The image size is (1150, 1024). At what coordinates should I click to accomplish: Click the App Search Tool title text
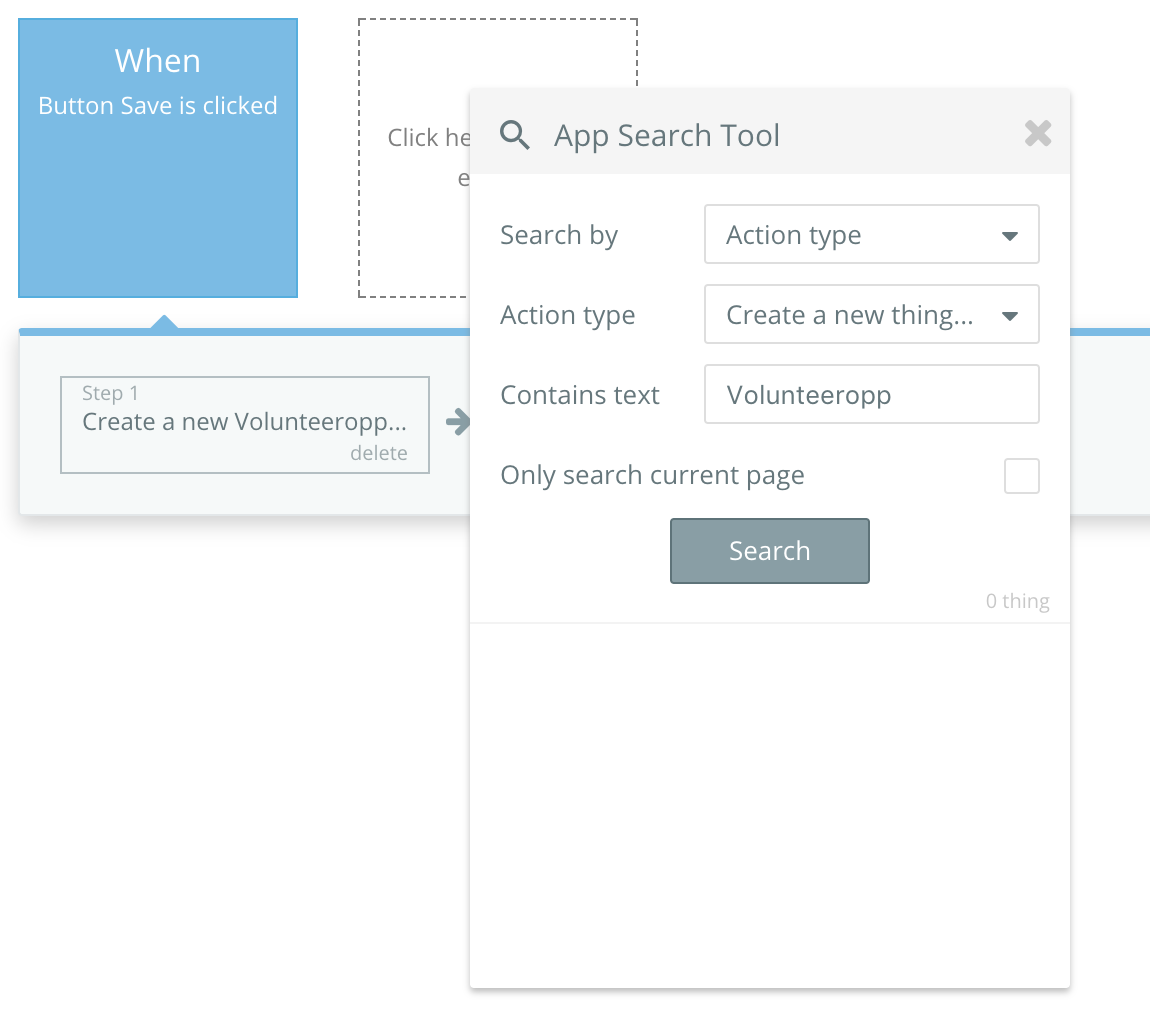tap(667, 136)
